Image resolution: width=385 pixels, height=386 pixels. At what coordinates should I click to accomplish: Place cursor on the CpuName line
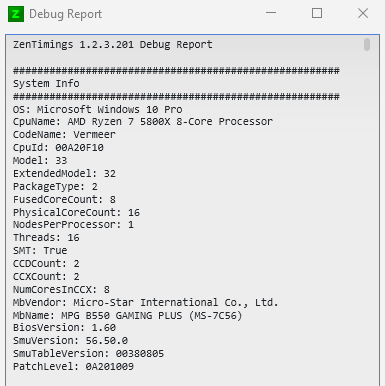click(x=143, y=122)
